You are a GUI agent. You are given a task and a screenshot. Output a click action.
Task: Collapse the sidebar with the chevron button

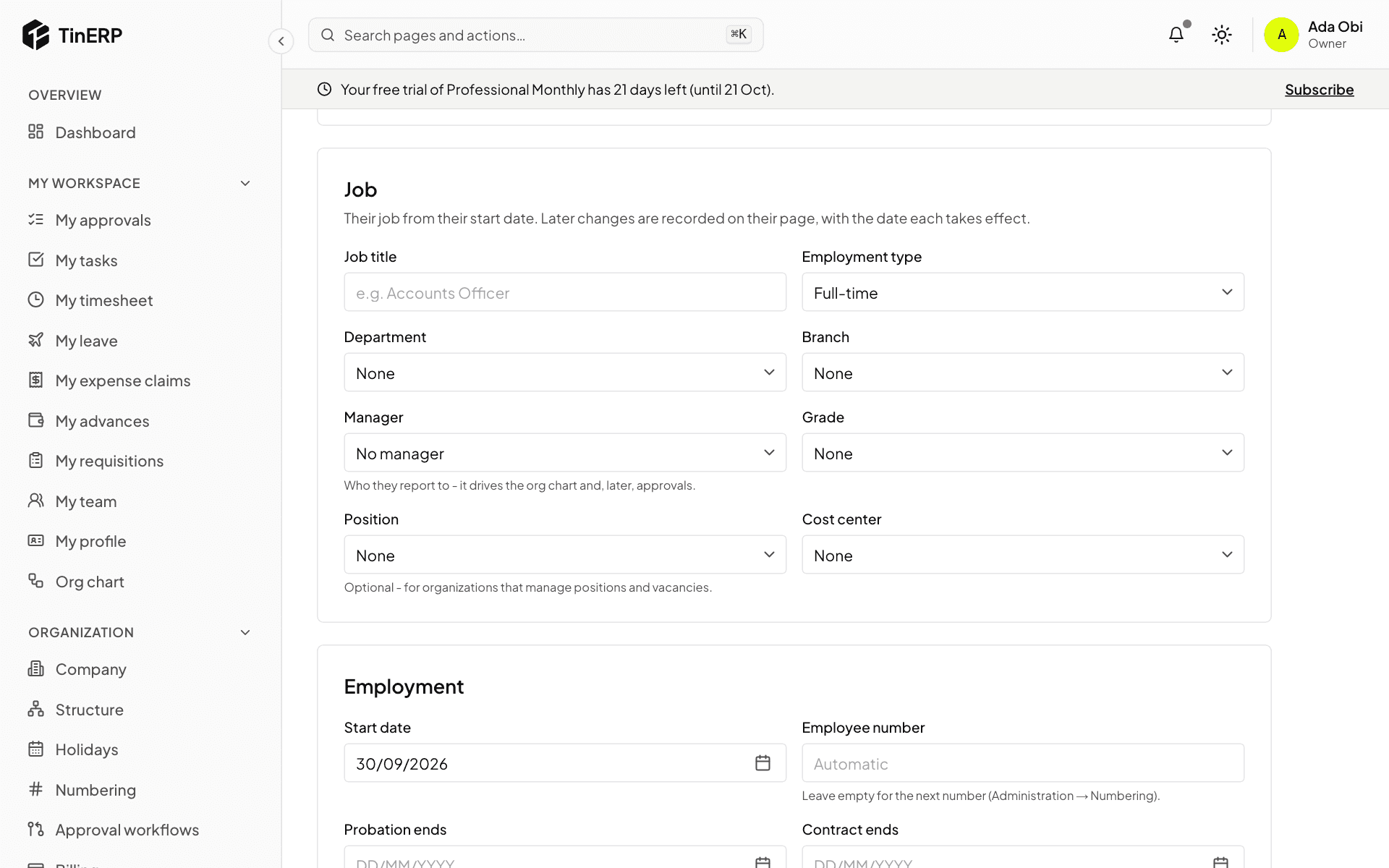(281, 41)
